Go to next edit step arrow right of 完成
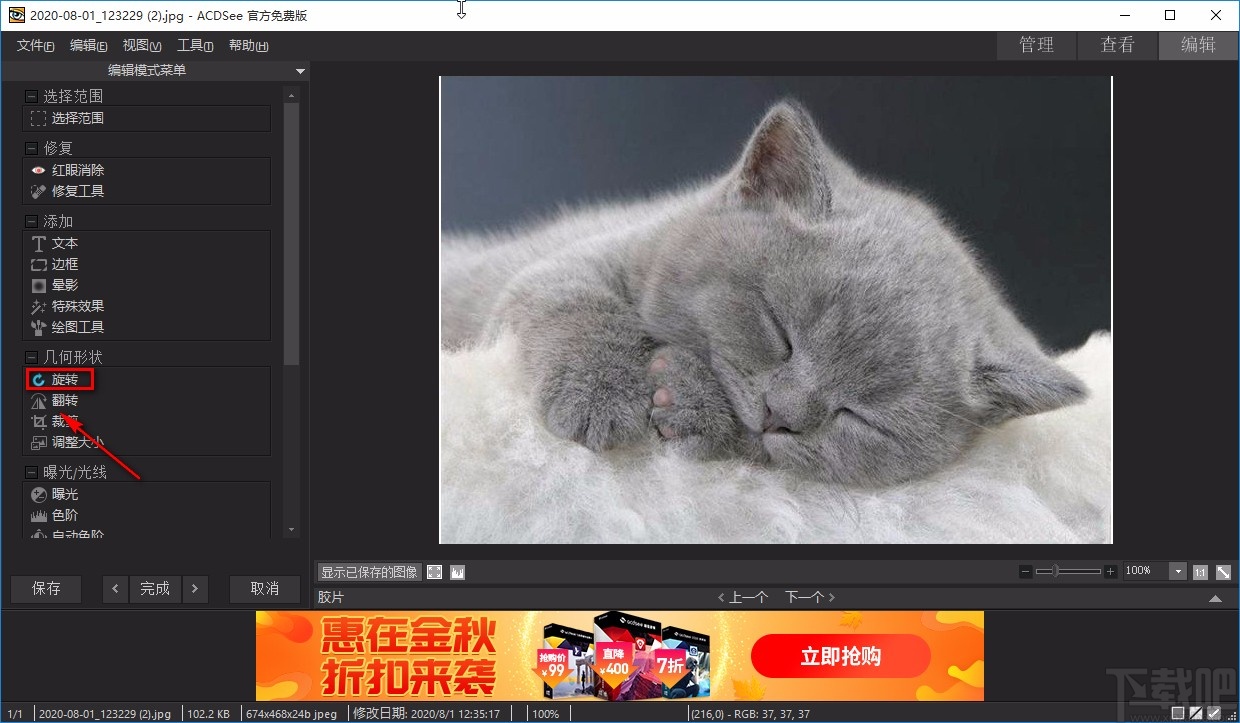The width and height of the screenshot is (1240, 723). coord(194,589)
